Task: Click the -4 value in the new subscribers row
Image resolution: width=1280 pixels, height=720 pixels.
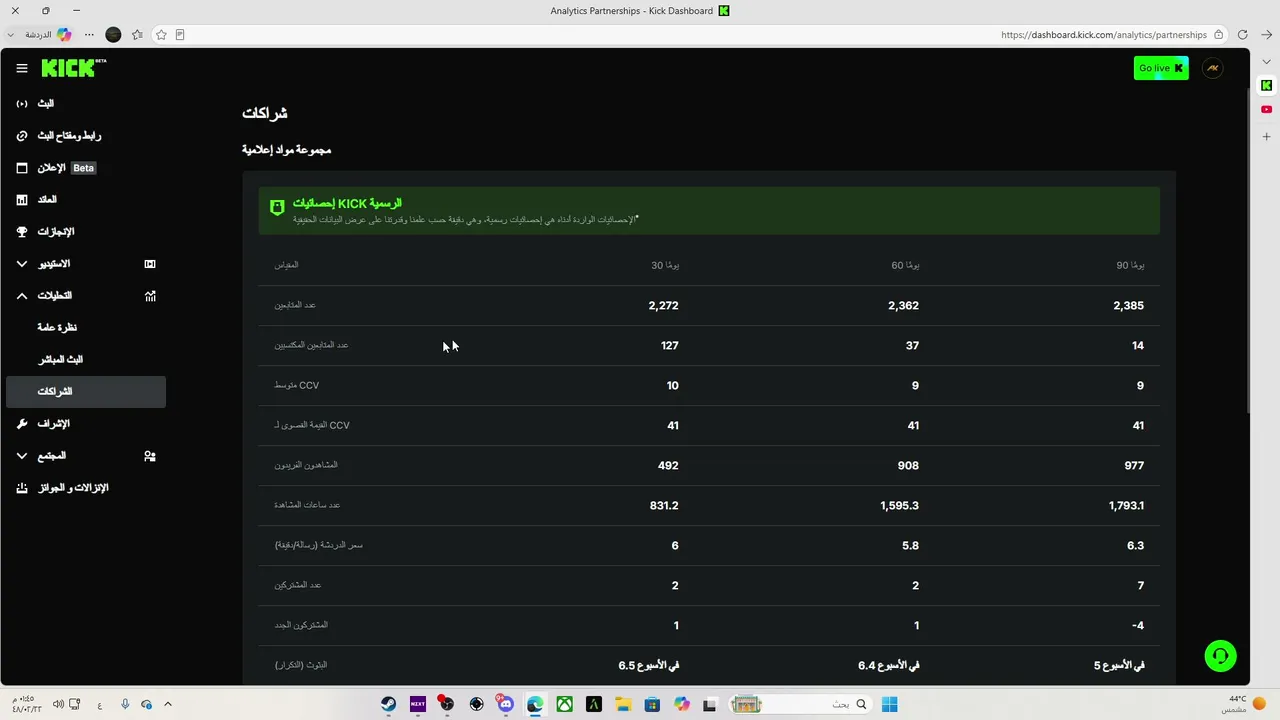Action: click(x=1138, y=626)
